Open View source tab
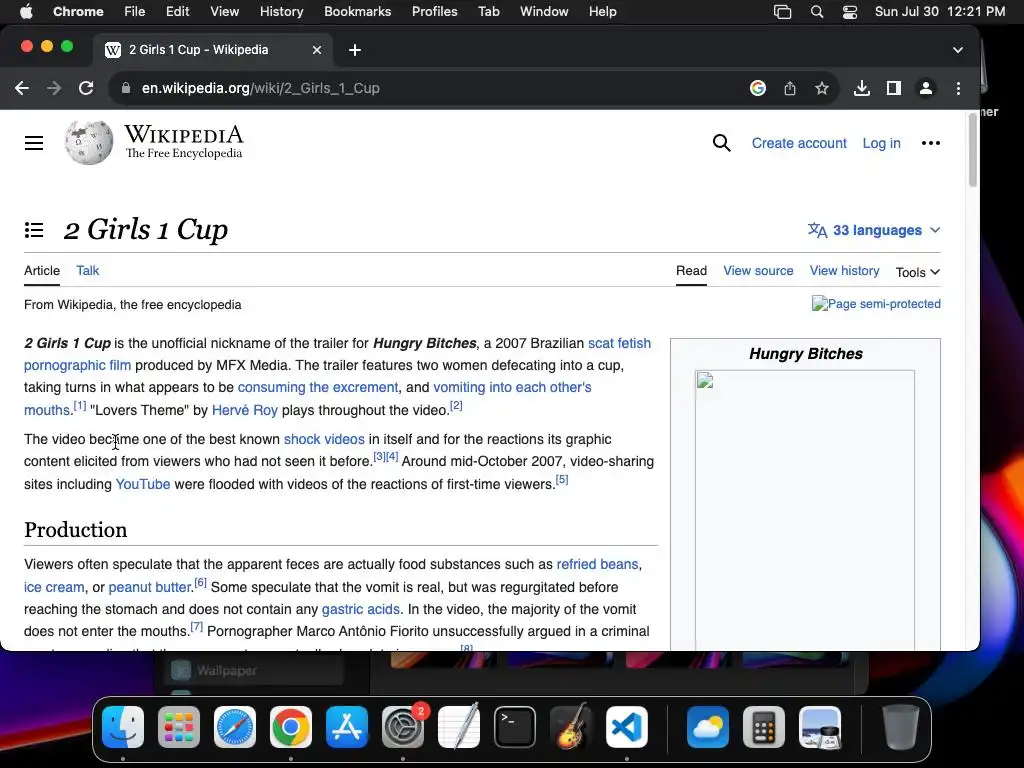This screenshot has height=768, width=1024. 758,270
